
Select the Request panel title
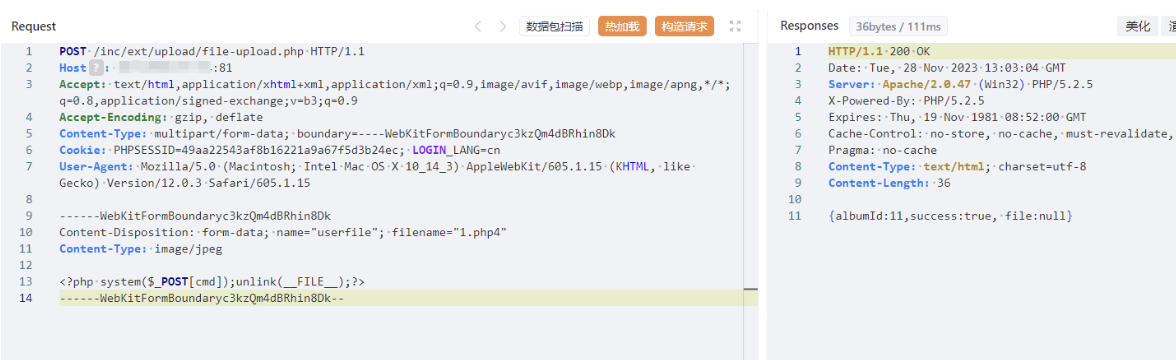(x=33, y=26)
